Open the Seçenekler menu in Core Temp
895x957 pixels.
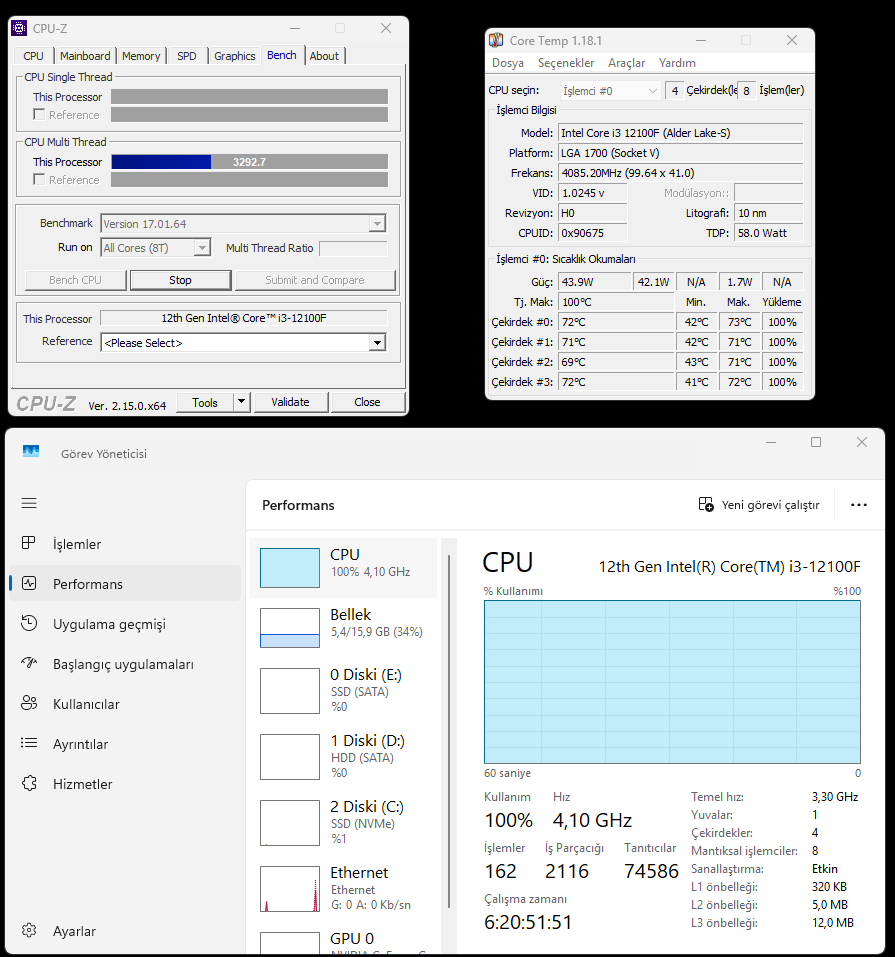tap(566, 63)
